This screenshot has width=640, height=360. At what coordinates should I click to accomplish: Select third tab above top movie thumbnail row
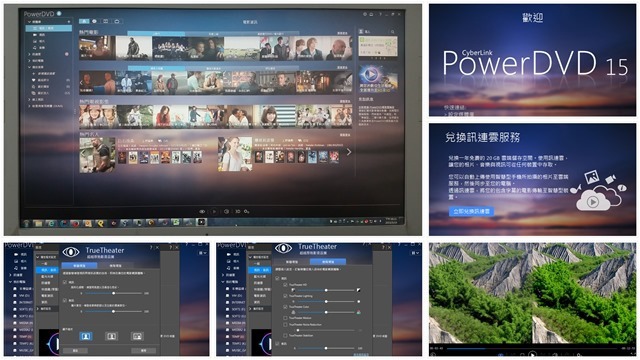tap(271, 34)
